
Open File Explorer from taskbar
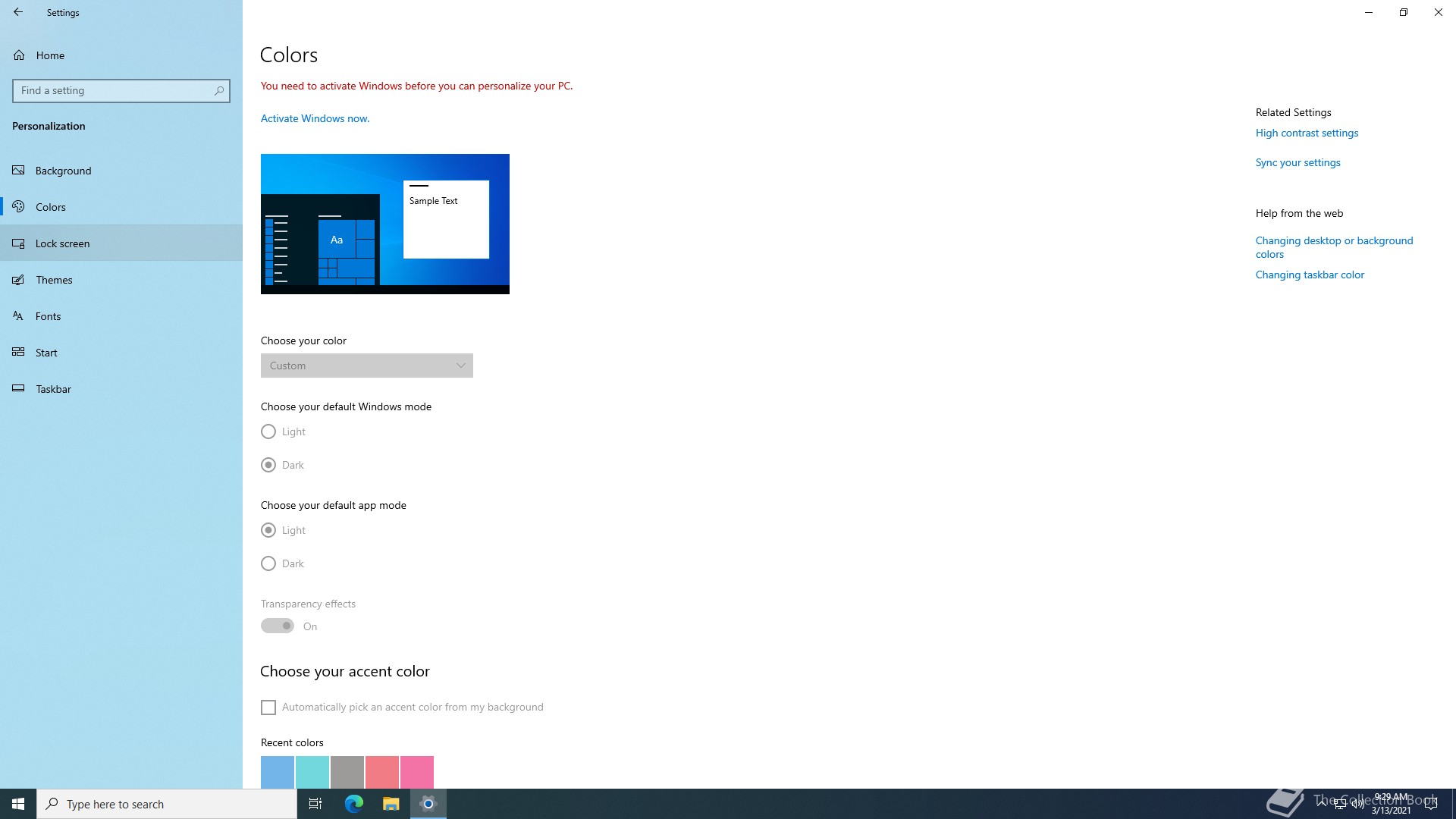(391, 804)
